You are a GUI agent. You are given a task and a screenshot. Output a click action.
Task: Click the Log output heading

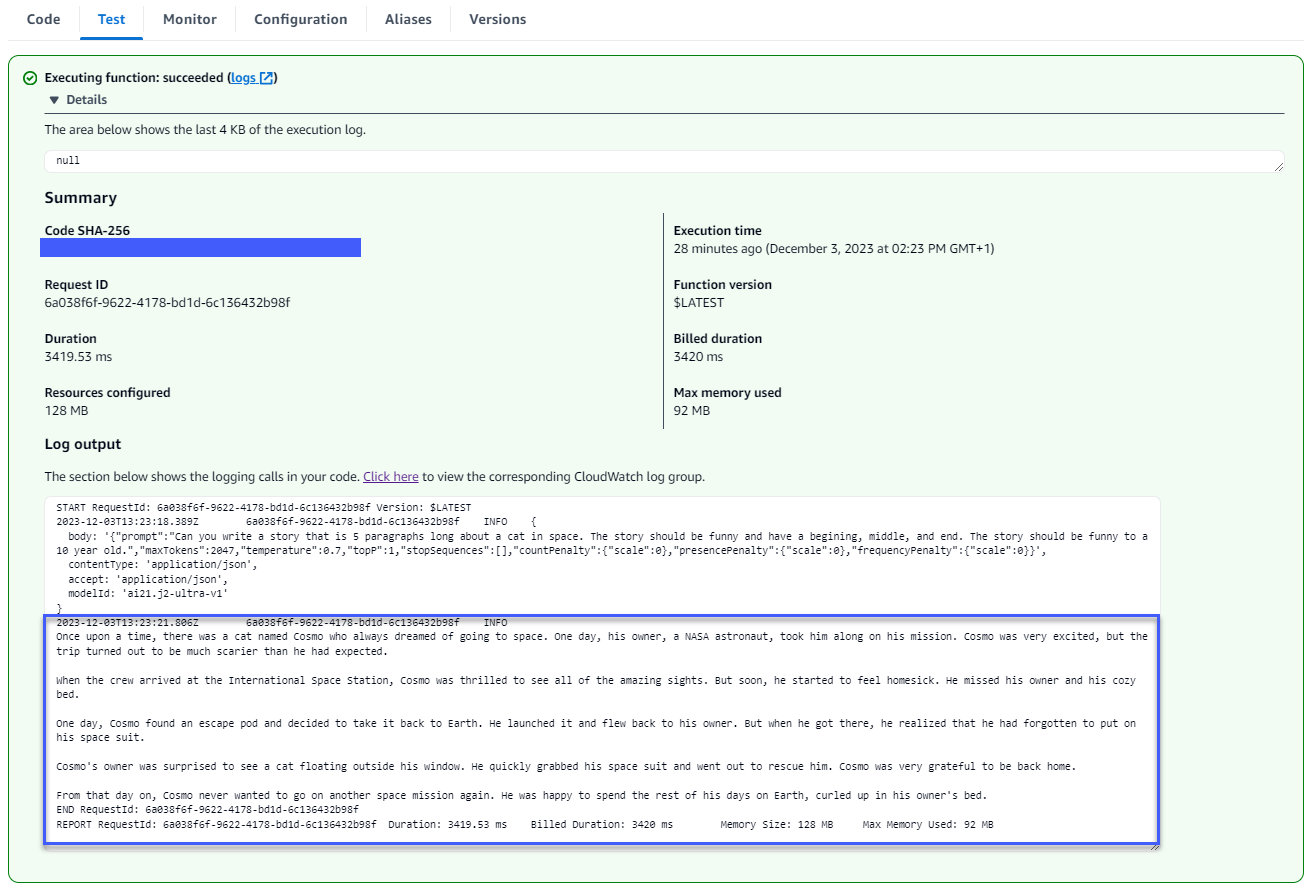(x=83, y=444)
